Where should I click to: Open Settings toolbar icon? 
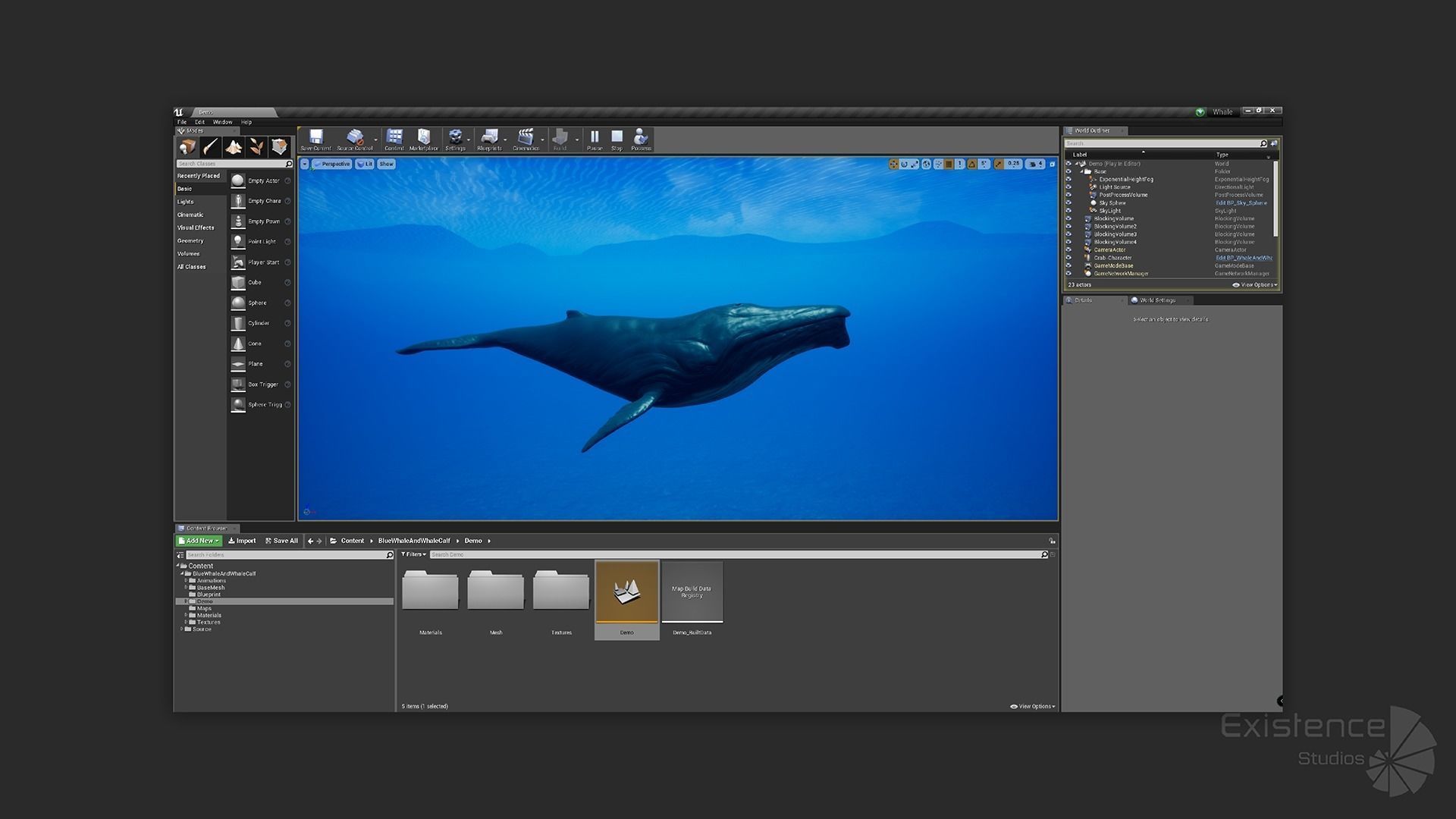455,140
